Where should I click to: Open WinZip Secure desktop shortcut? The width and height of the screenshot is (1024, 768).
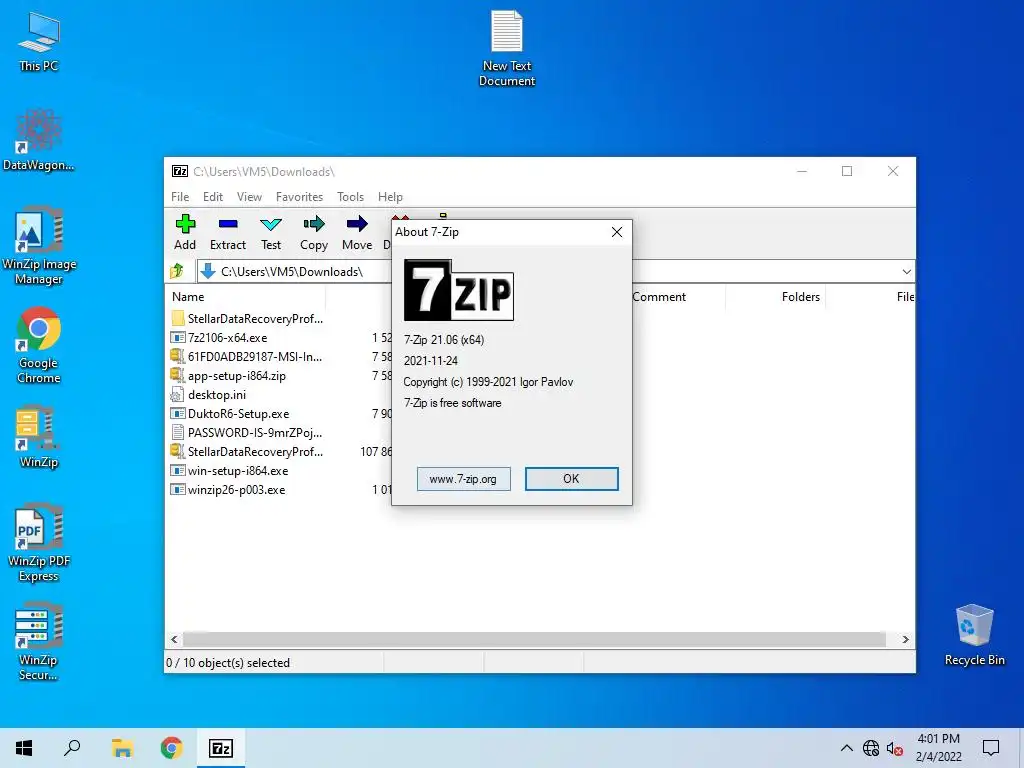[39, 641]
